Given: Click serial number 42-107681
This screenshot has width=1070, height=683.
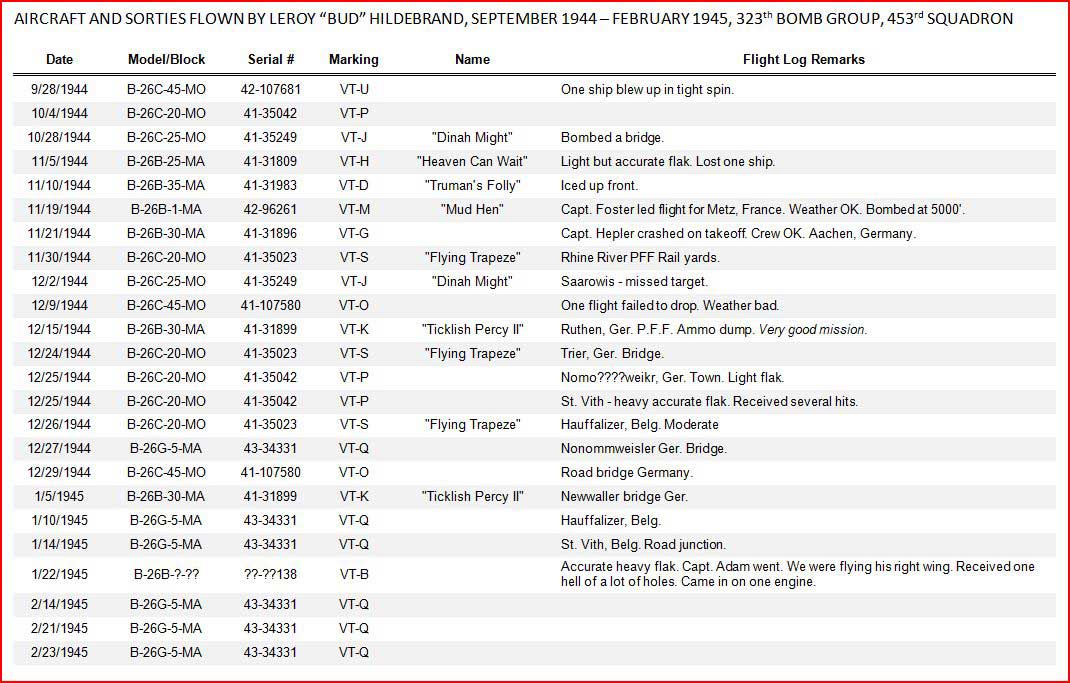Looking at the screenshot, I should click(x=271, y=89).
